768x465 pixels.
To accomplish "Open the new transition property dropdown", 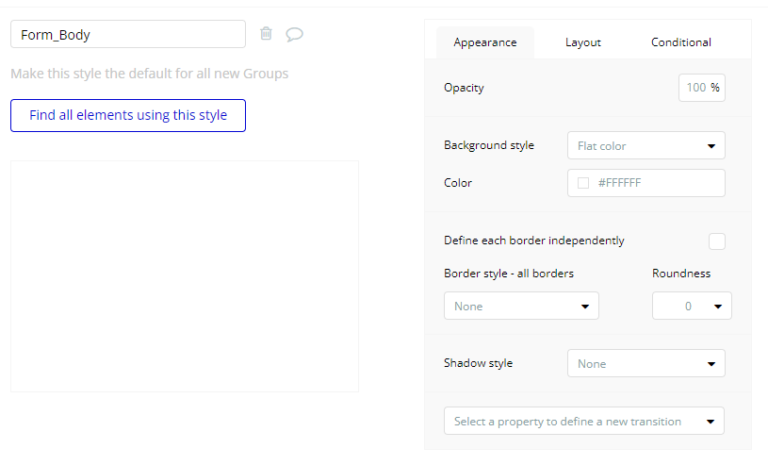I will (x=584, y=421).
